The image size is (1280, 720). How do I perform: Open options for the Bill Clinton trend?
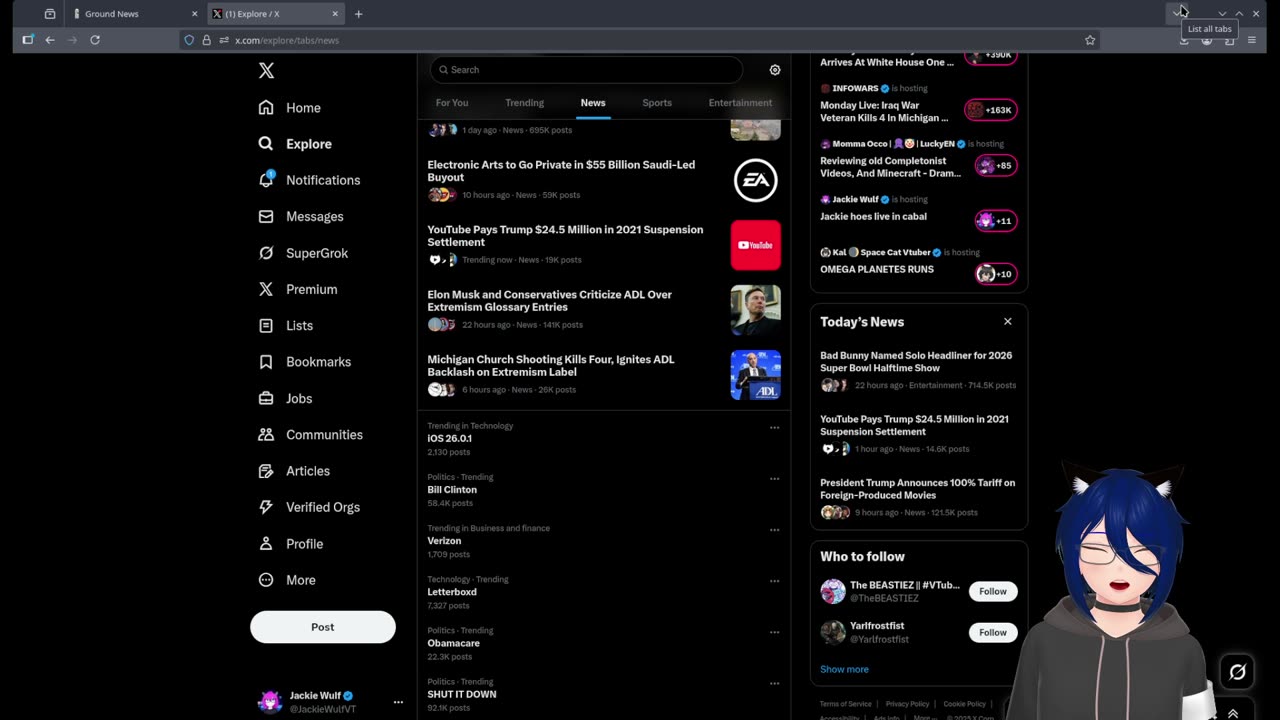pyautogui.click(x=774, y=479)
